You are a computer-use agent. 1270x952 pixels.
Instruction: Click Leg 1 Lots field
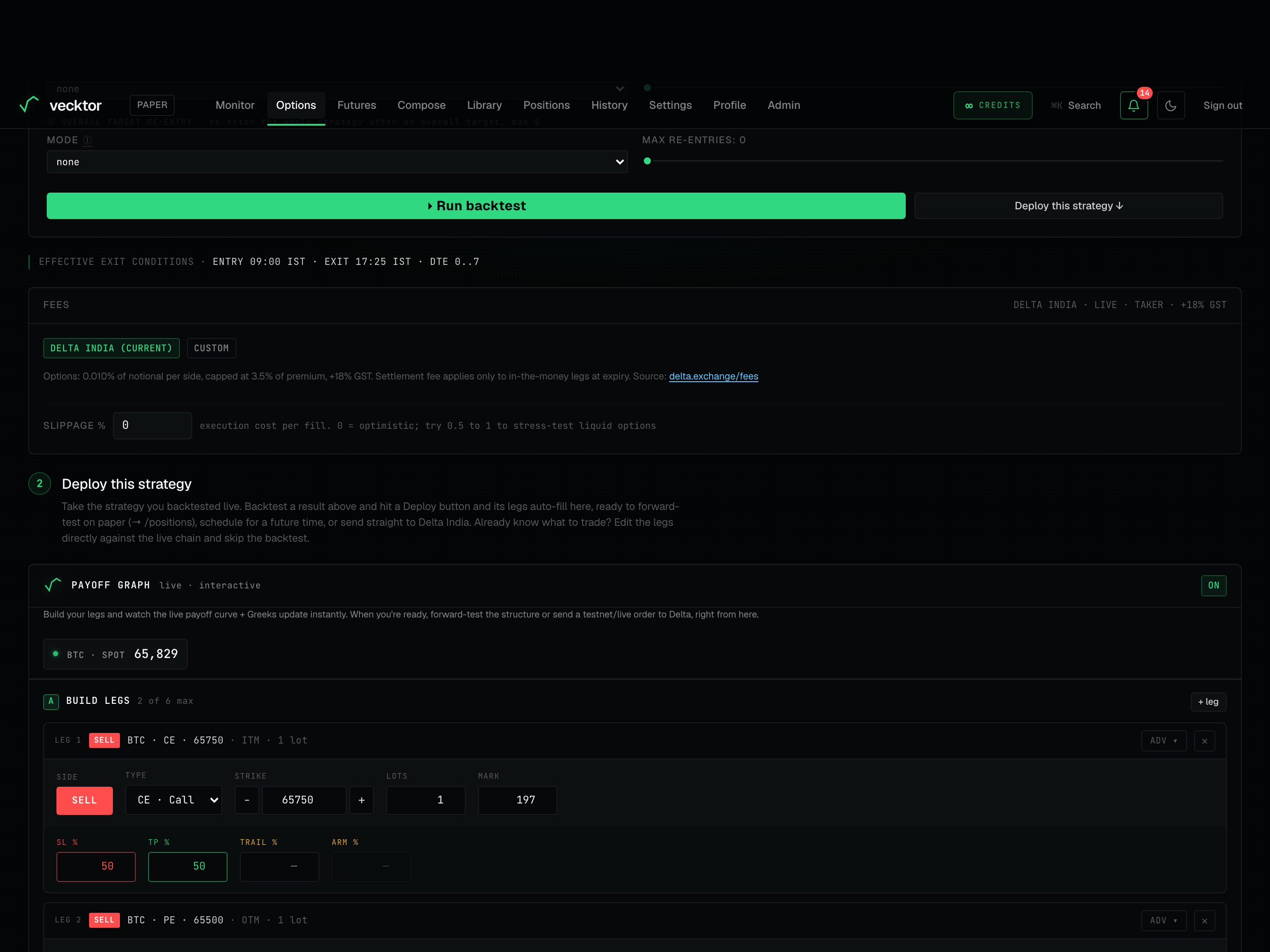(426, 800)
